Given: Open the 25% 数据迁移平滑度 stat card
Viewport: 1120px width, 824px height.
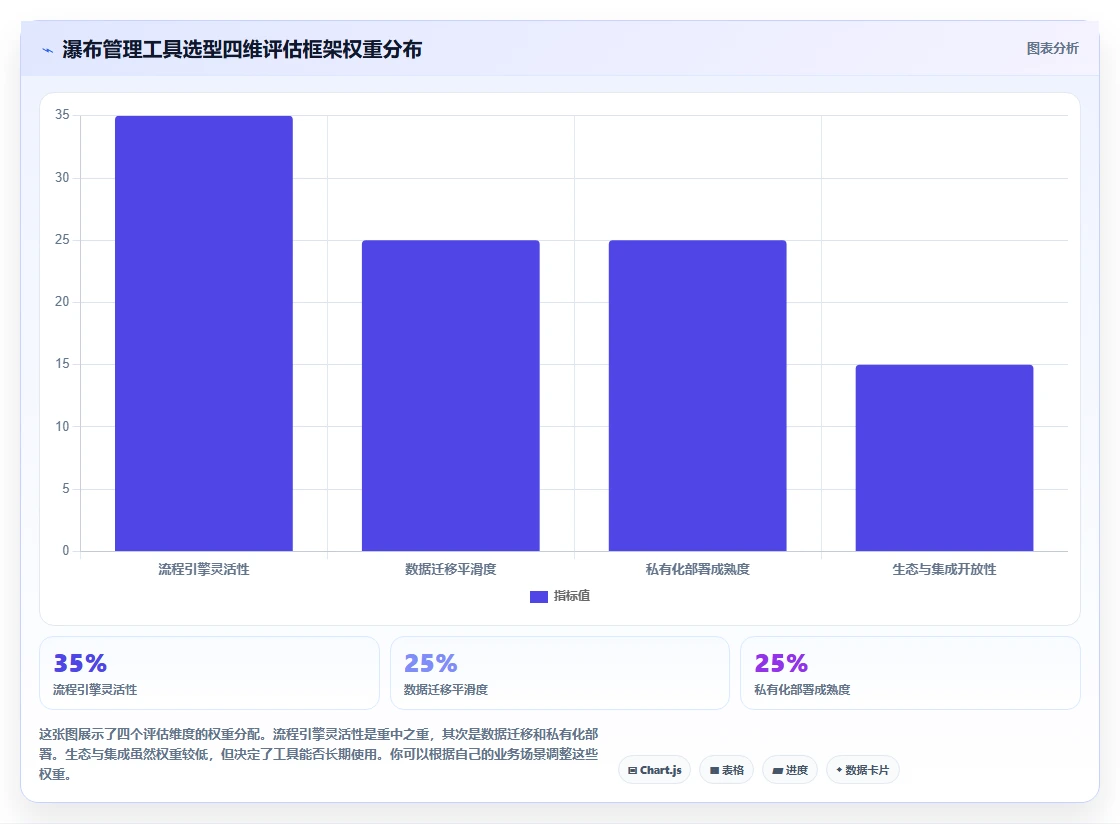Looking at the screenshot, I should coord(560,673).
